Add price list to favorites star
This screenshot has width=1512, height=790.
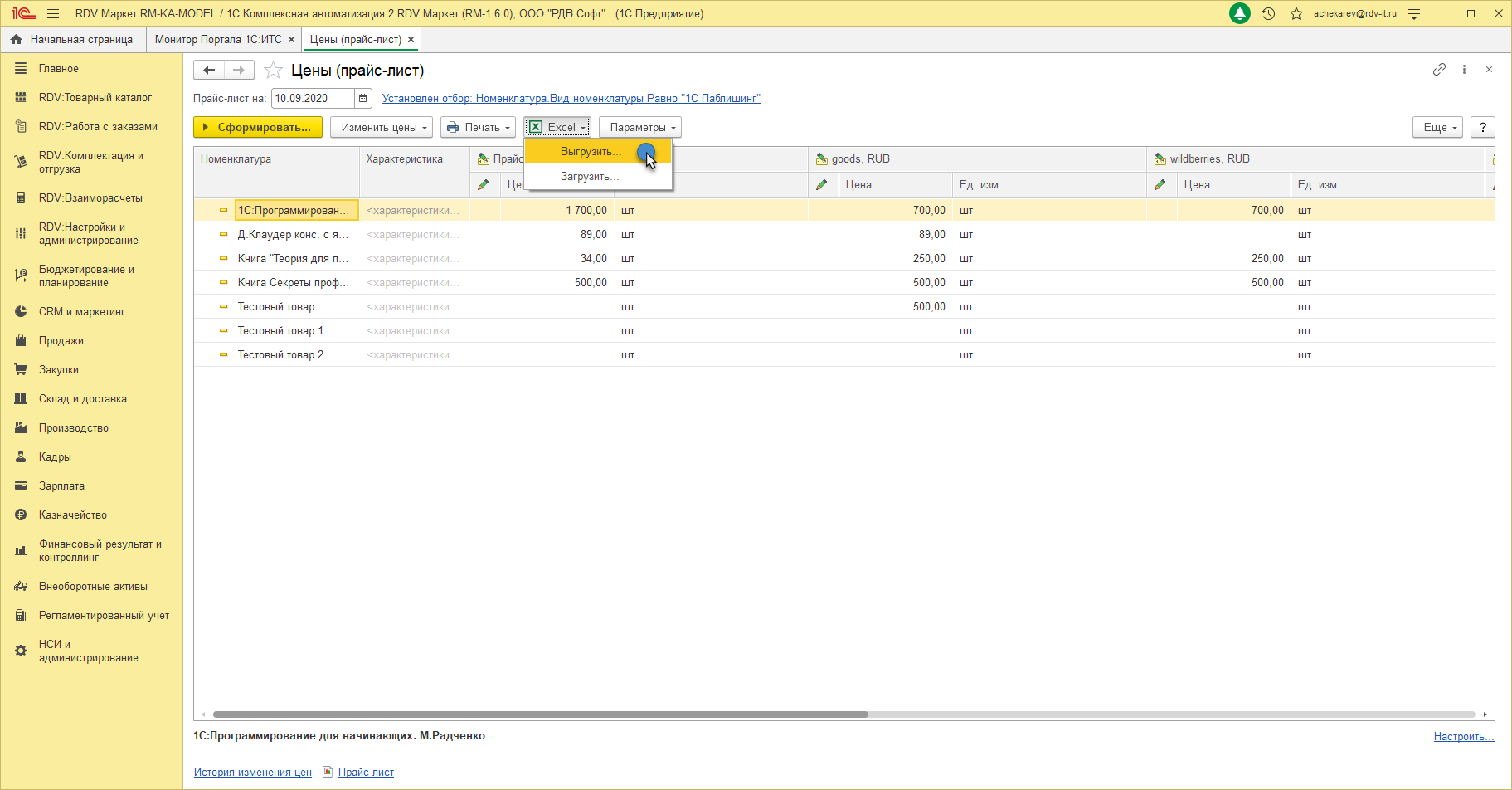coord(273,71)
